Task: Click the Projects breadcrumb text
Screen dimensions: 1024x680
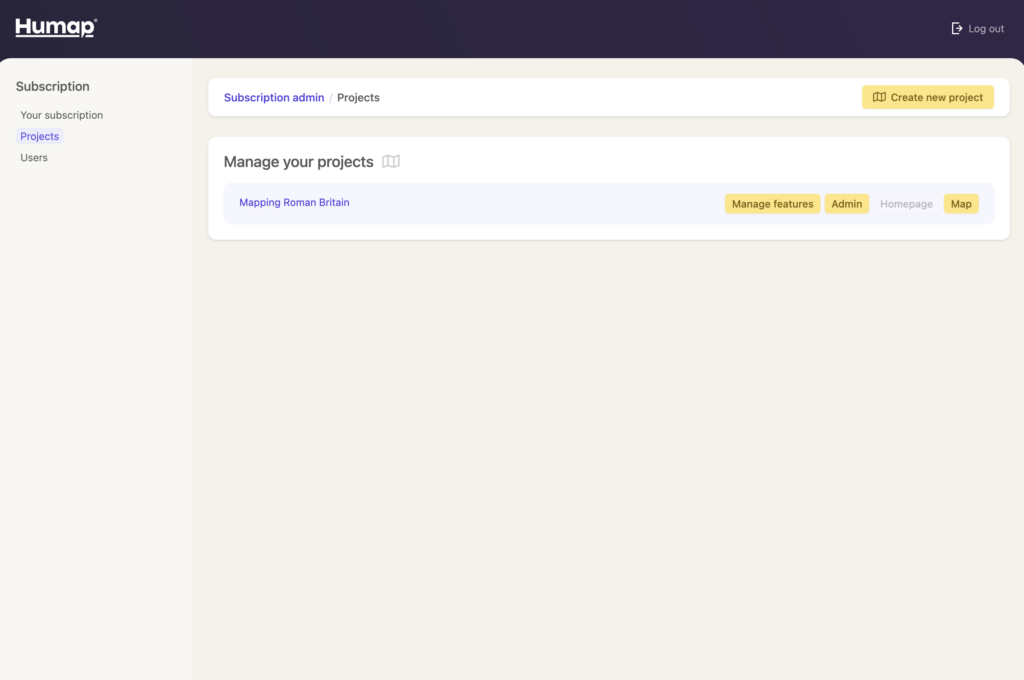Action: pyautogui.click(x=358, y=98)
